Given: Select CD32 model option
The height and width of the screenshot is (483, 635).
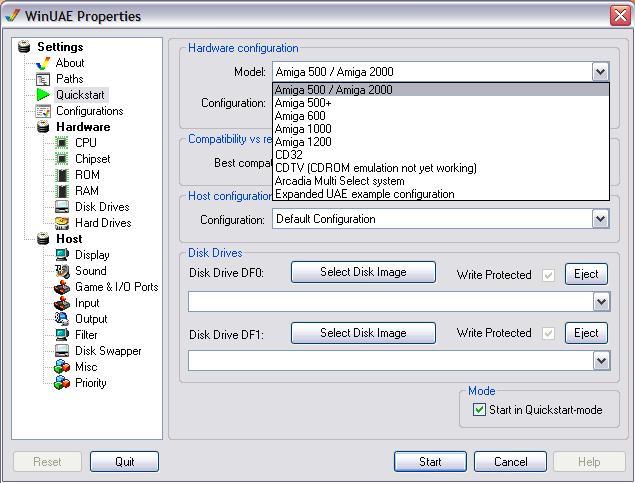Looking at the screenshot, I should pos(441,155).
